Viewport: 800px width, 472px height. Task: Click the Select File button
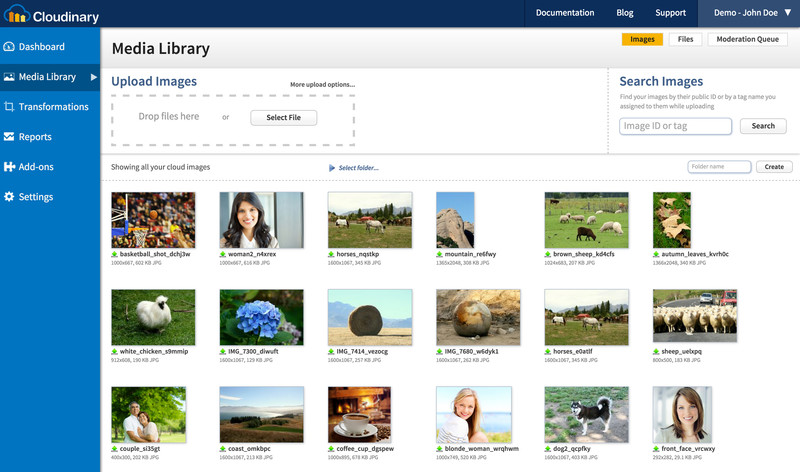pyautogui.click(x=284, y=117)
